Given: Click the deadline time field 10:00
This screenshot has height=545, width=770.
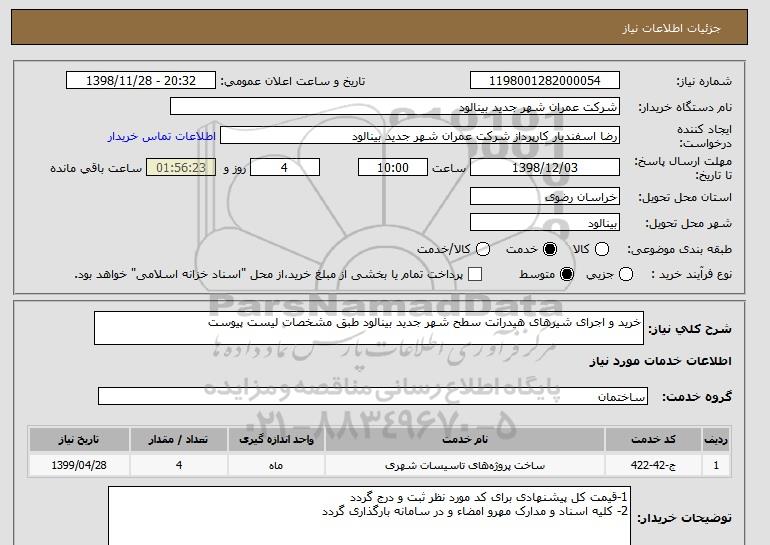Looking at the screenshot, I should coord(393,167).
